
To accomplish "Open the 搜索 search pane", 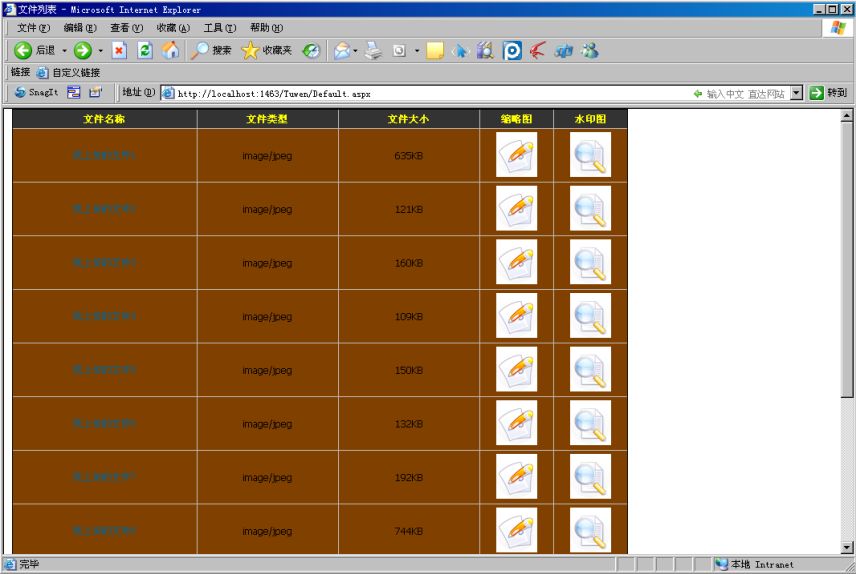I will point(211,50).
